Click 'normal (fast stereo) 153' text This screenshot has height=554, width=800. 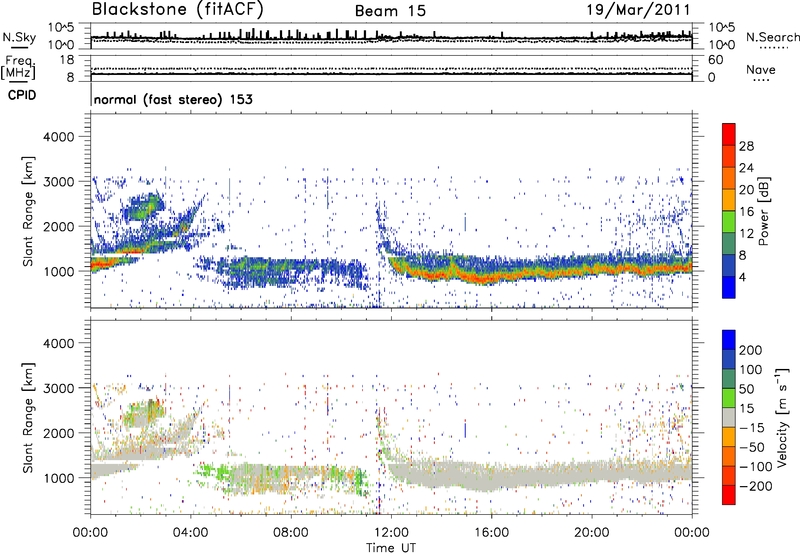[x=173, y=99]
